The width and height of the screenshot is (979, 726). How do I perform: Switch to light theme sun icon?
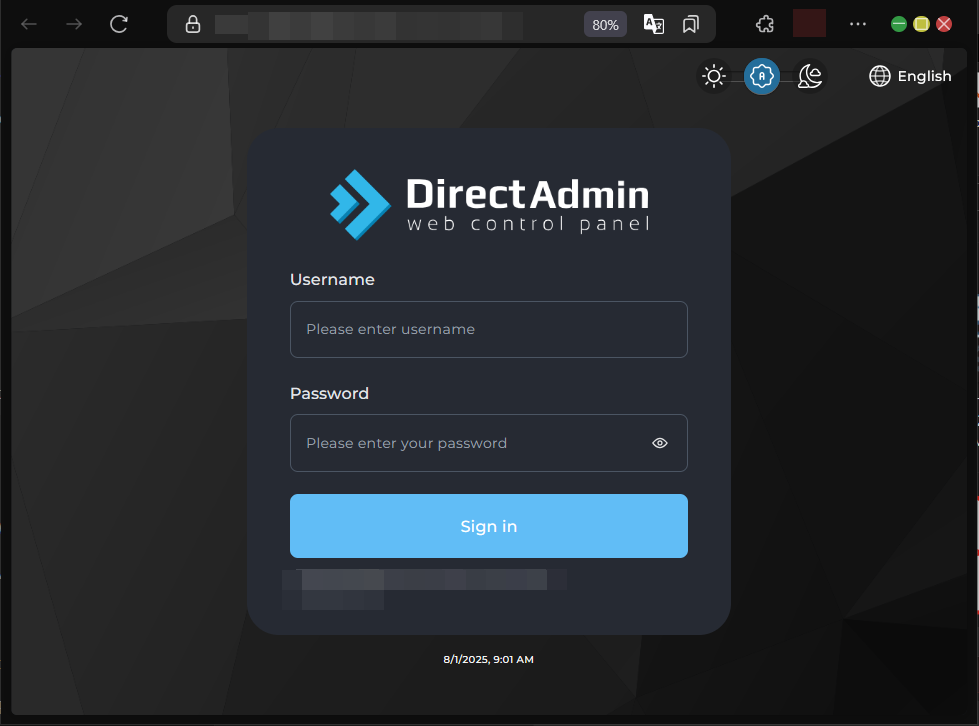[x=714, y=76]
